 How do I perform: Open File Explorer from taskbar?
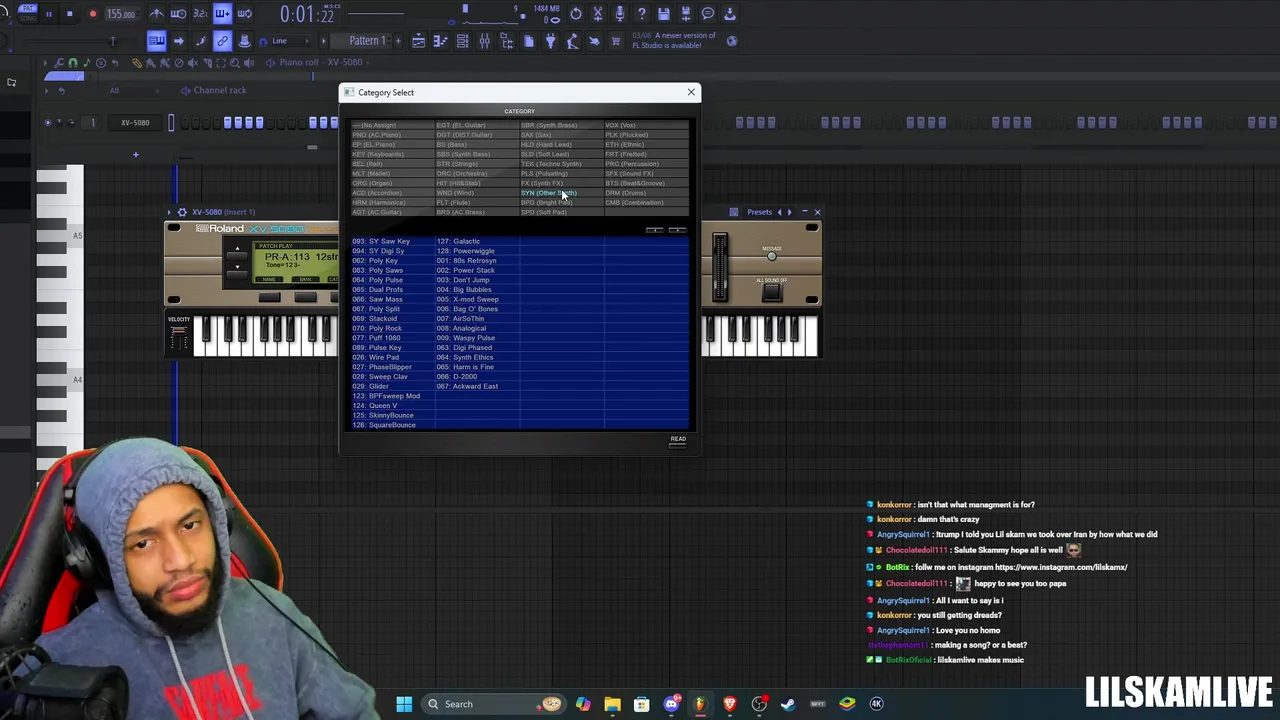pyautogui.click(x=612, y=704)
